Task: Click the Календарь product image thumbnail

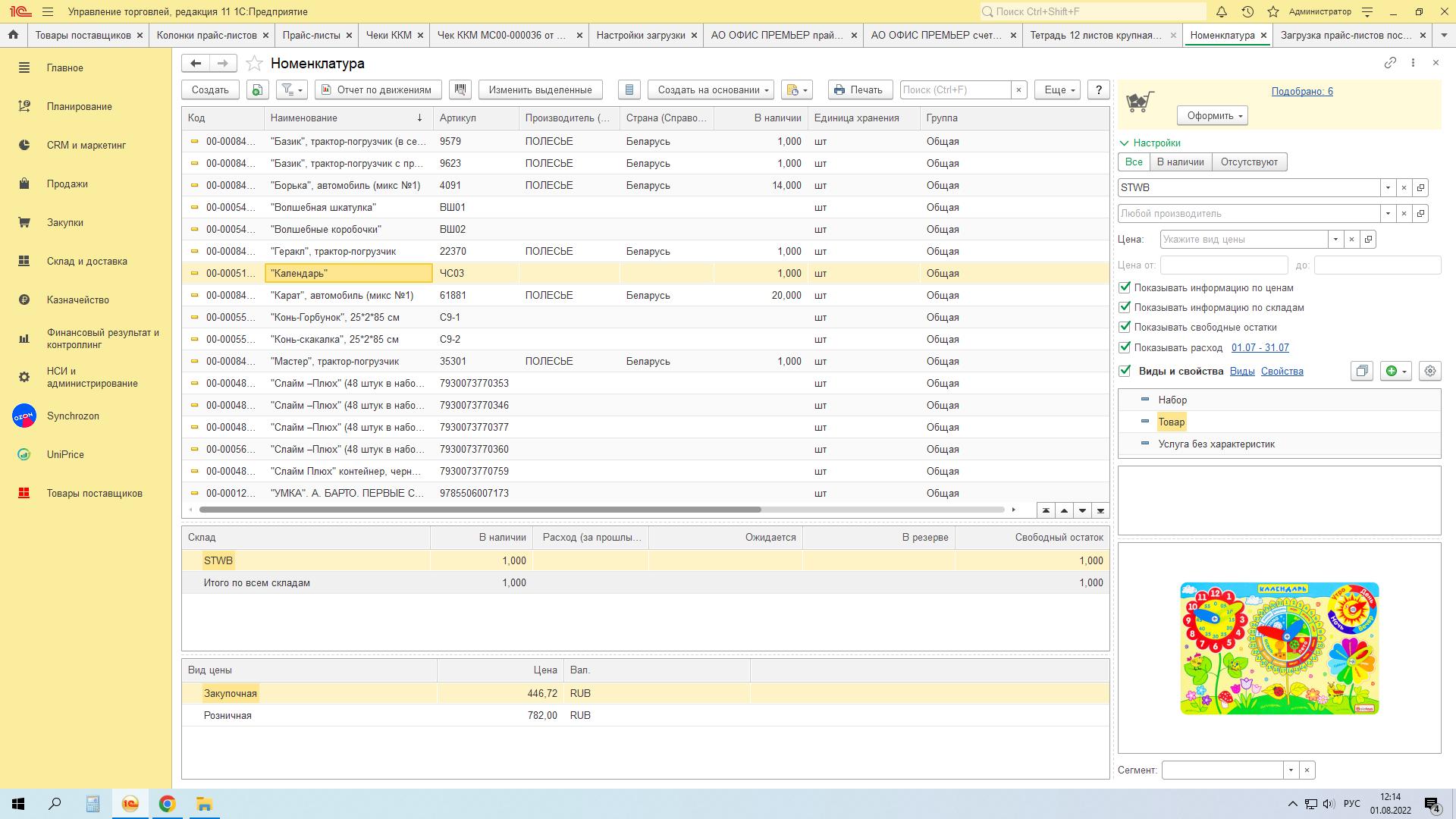Action: point(1279,648)
